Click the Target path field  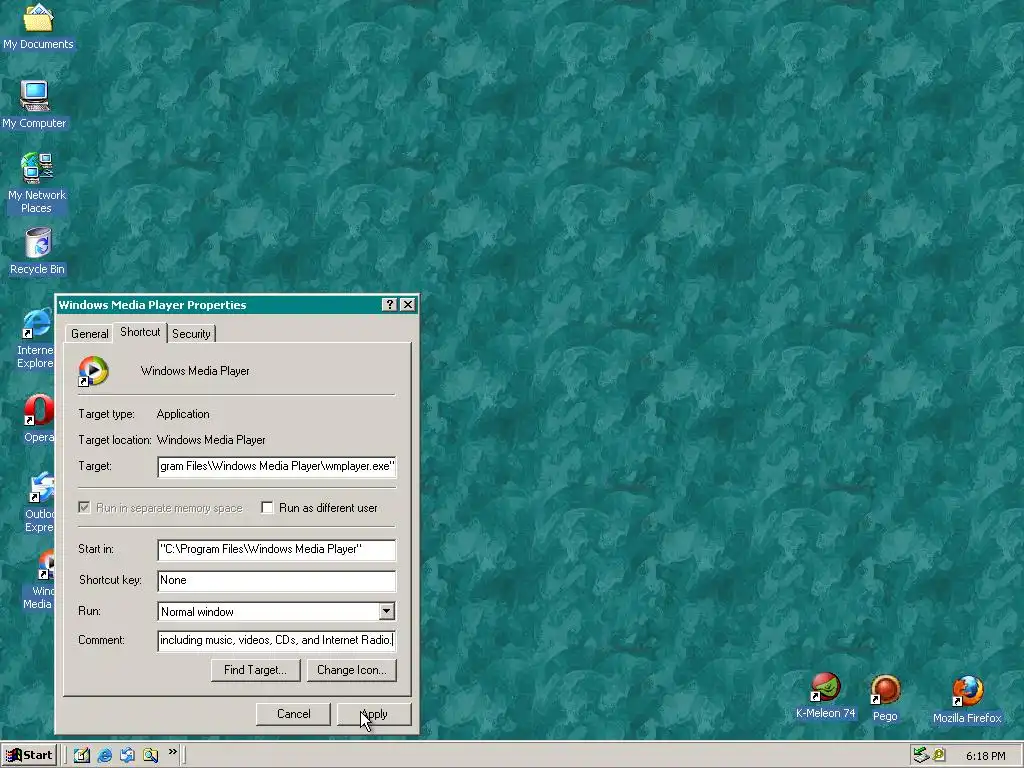coord(276,466)
